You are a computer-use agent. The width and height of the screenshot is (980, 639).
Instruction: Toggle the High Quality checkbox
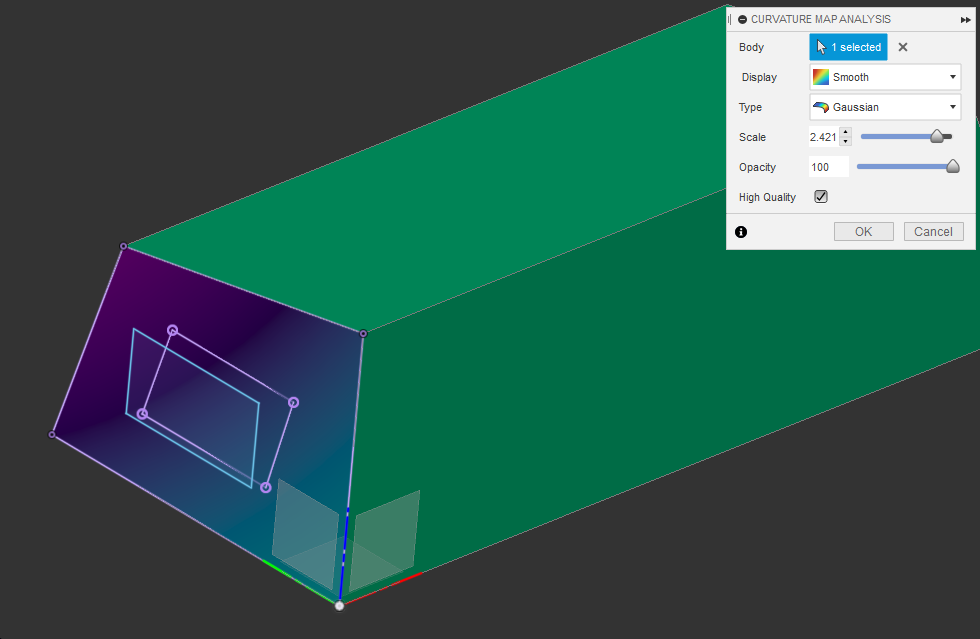821,197
